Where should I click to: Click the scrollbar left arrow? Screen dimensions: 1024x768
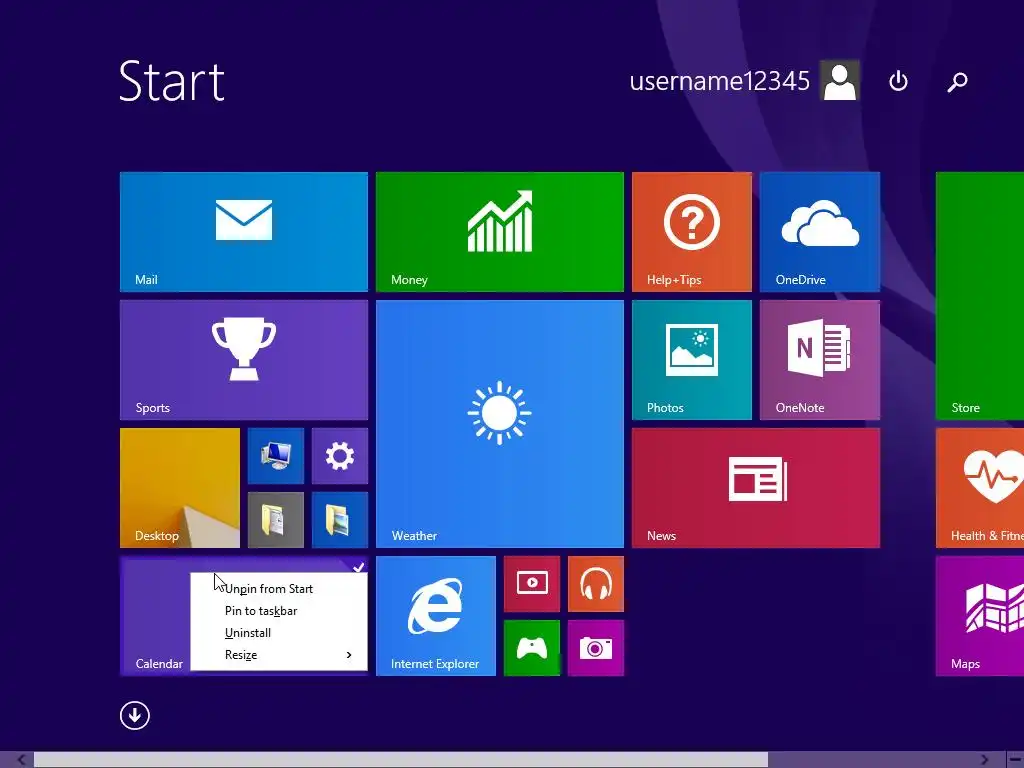[x=21, y=760]
